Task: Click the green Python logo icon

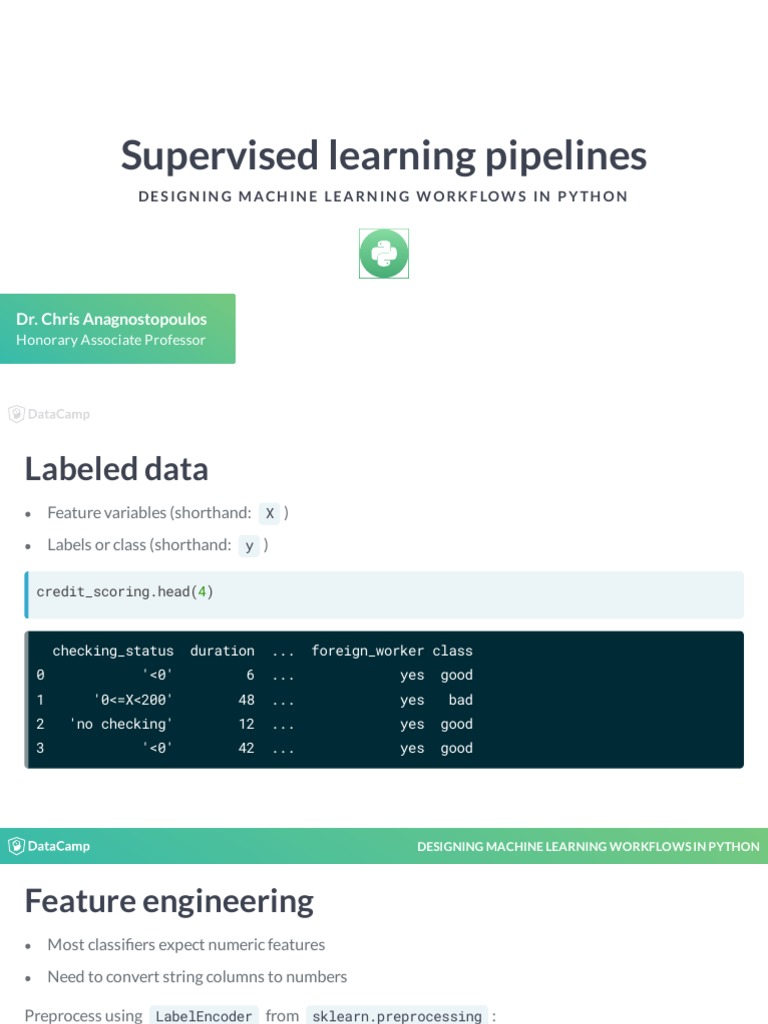Action: pos(384,254)
